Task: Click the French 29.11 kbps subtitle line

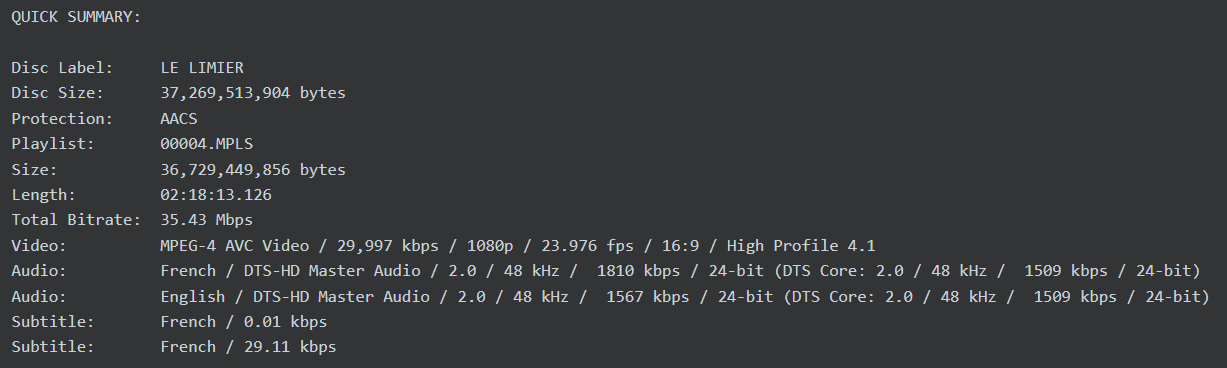Action: tap(248, 347)
